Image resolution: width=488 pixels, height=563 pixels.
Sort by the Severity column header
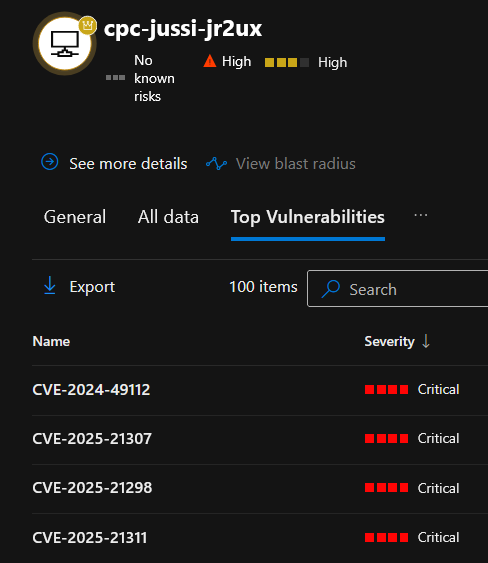click(389, 341)
